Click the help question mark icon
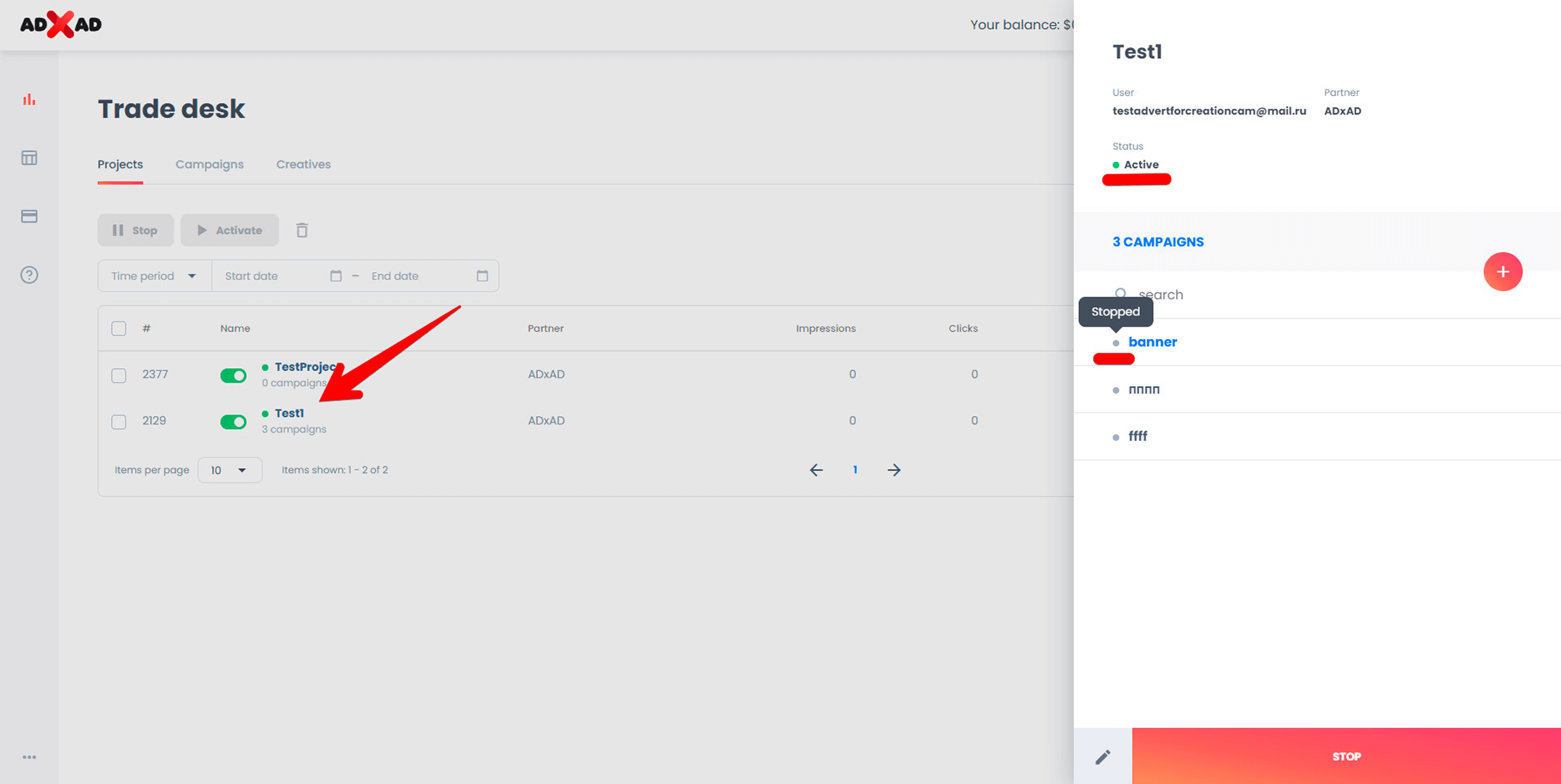1561x784 pixels. click(x=29, y=275)
